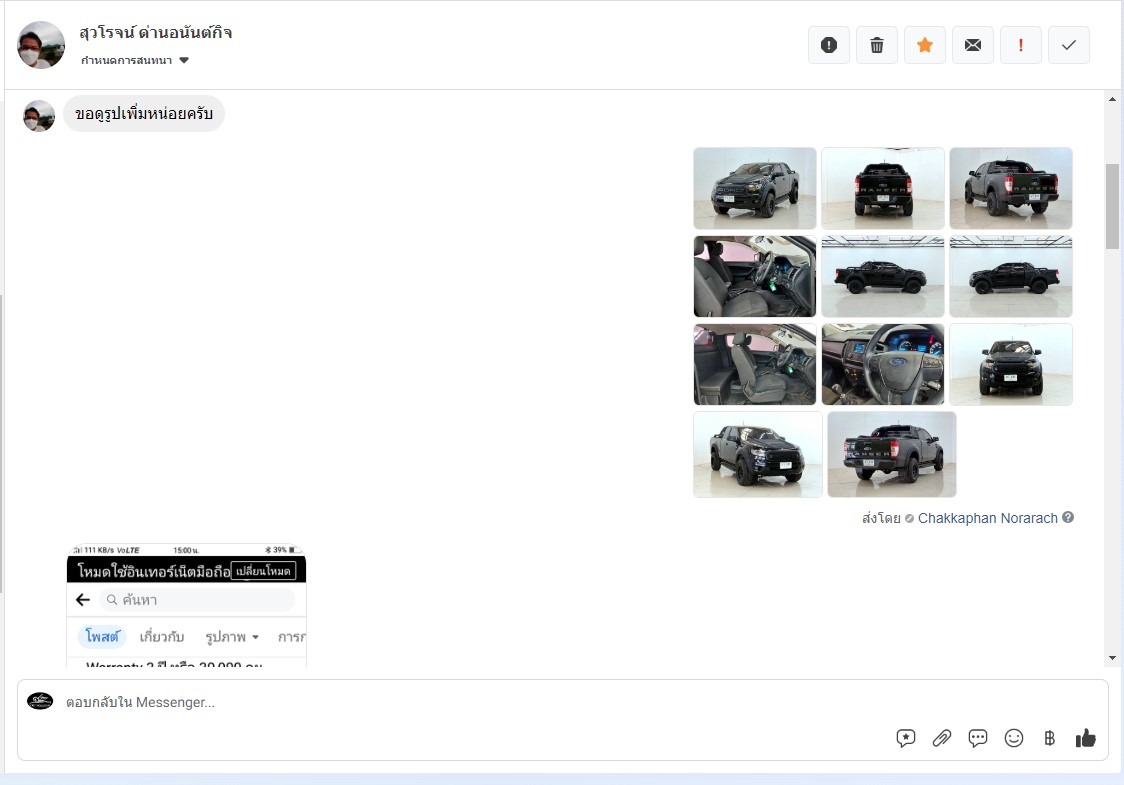Click page logo beside reply field
Image resolution: width=1124 pixels, height=785 pixels.
[40, 701]
